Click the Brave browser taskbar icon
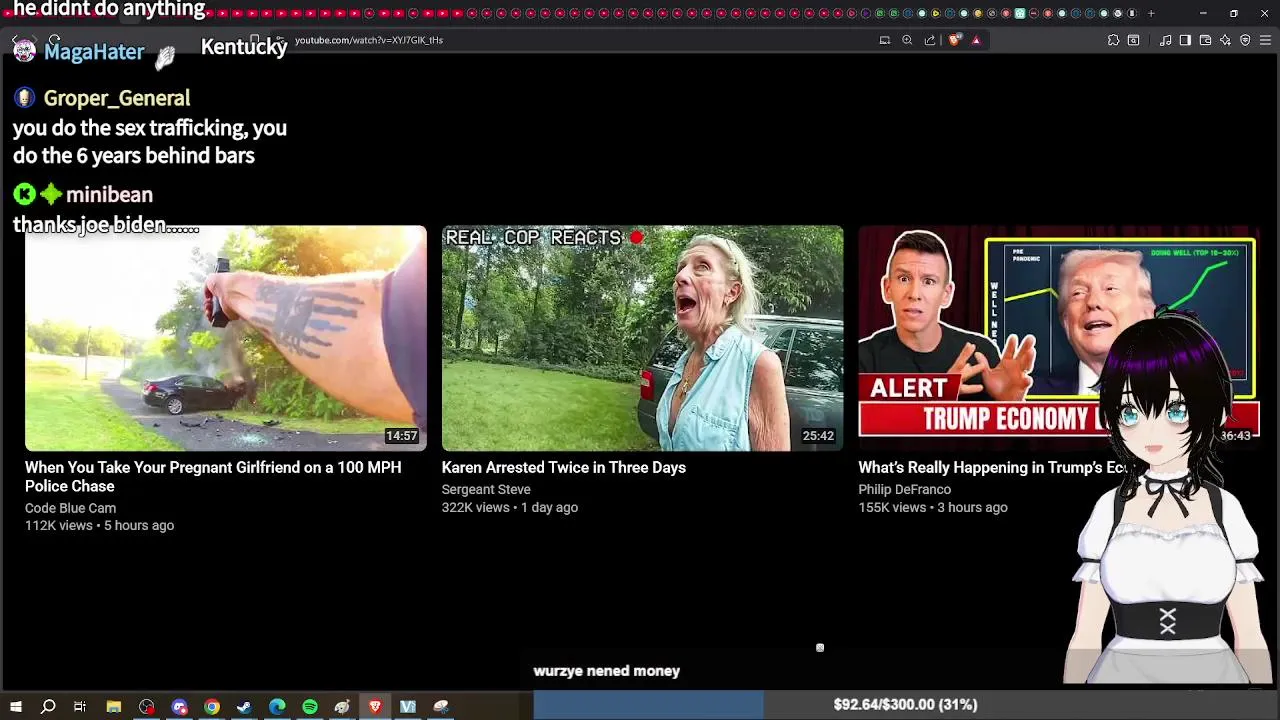 tap(375, 707)
